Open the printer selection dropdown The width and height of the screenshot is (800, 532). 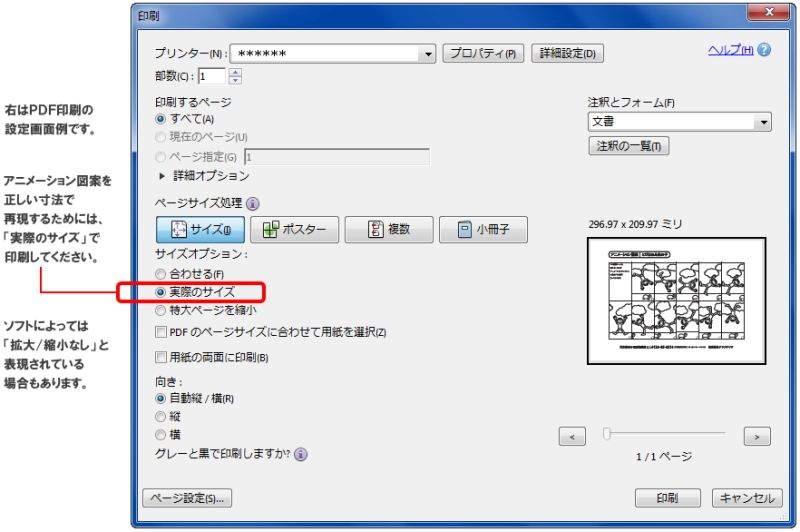pyautogui.click(x=429, y=54)
